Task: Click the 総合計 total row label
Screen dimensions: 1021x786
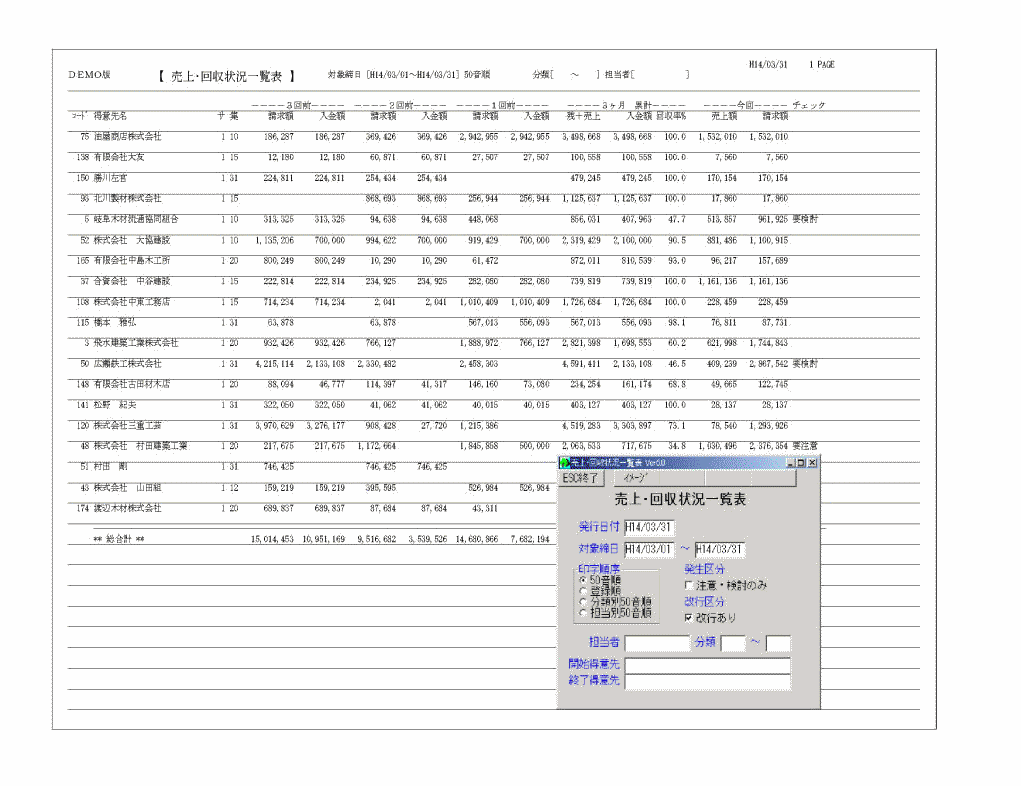Action: tap(119, 539)
